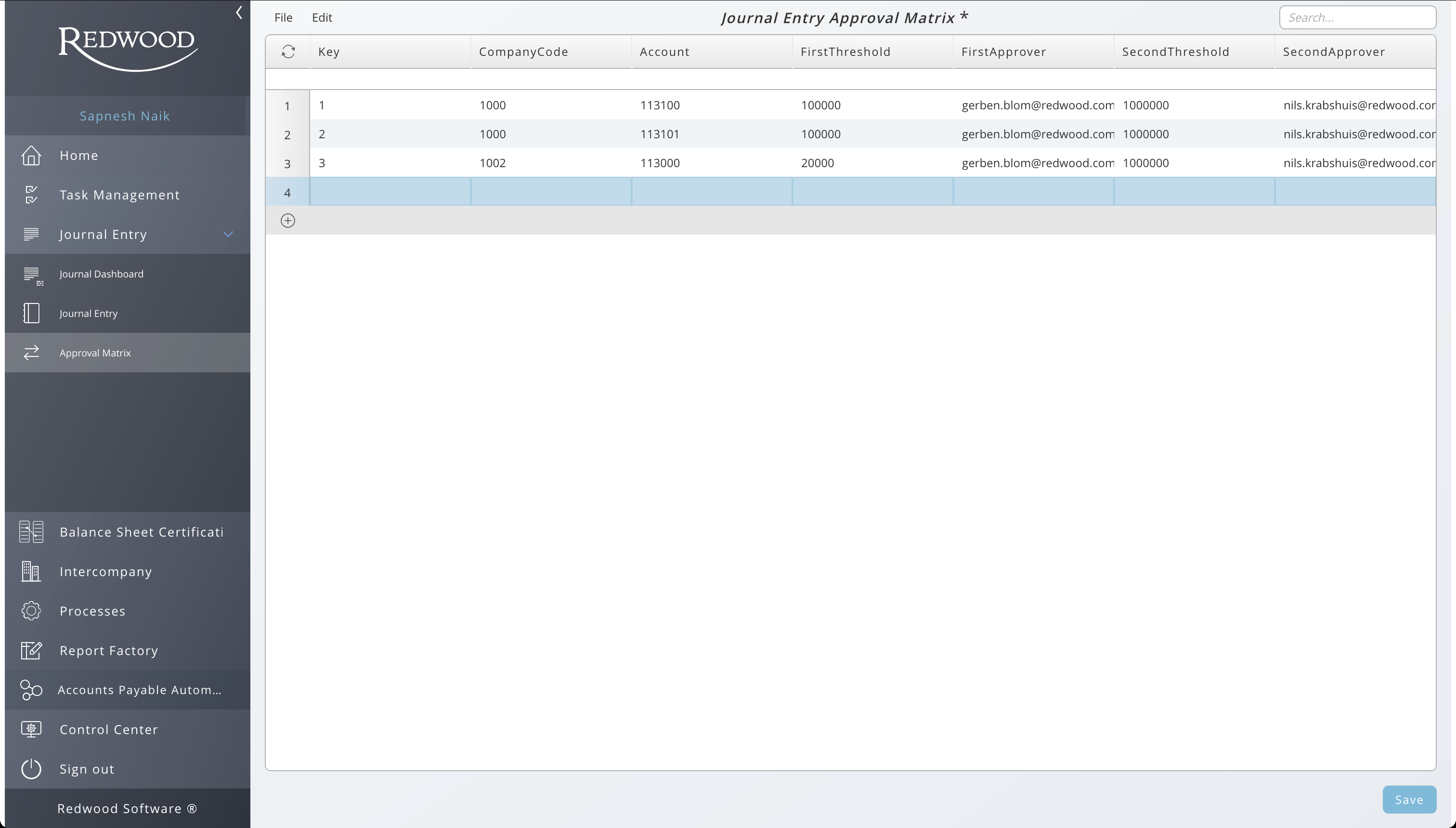Click the SecondThreshold column header
Screen dimensions: 1456x828
[x=1195, y=52]
